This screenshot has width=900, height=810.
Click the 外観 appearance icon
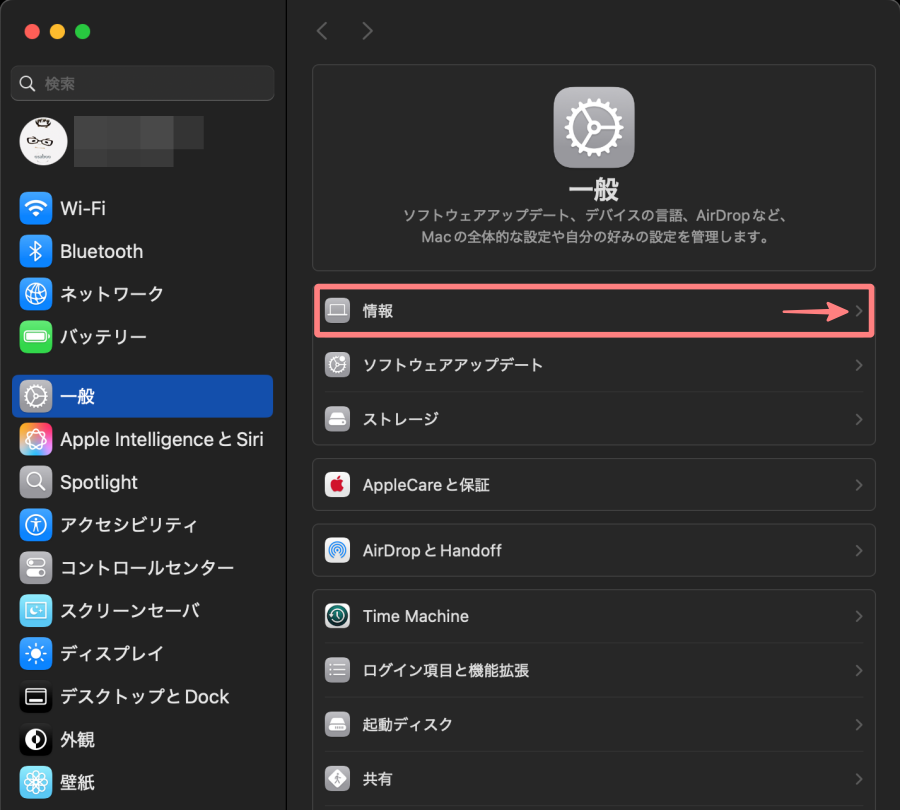36,739
